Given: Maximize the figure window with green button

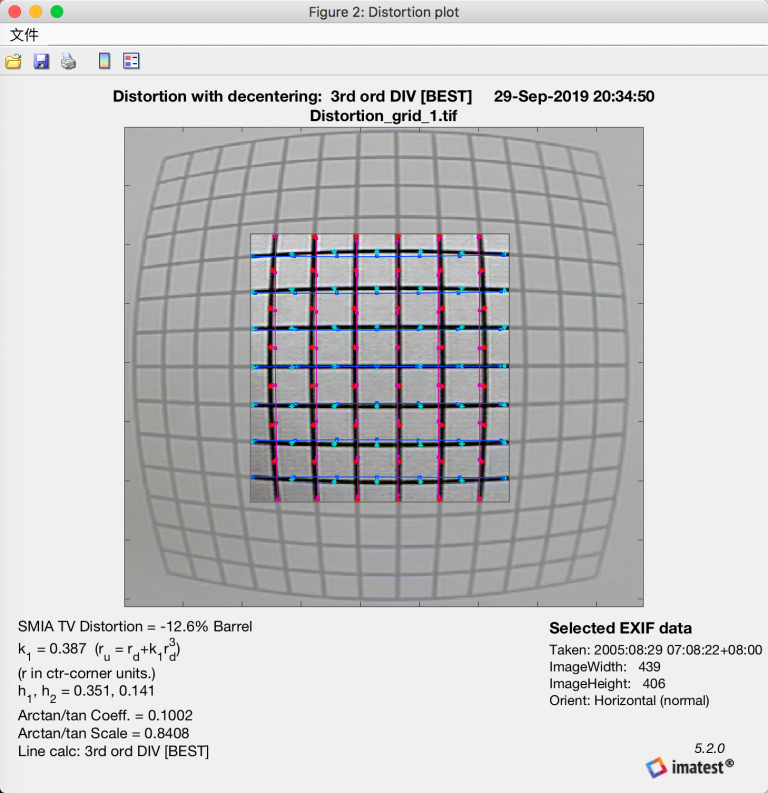Looking at the screenshot, I should [x=57, y=12].
